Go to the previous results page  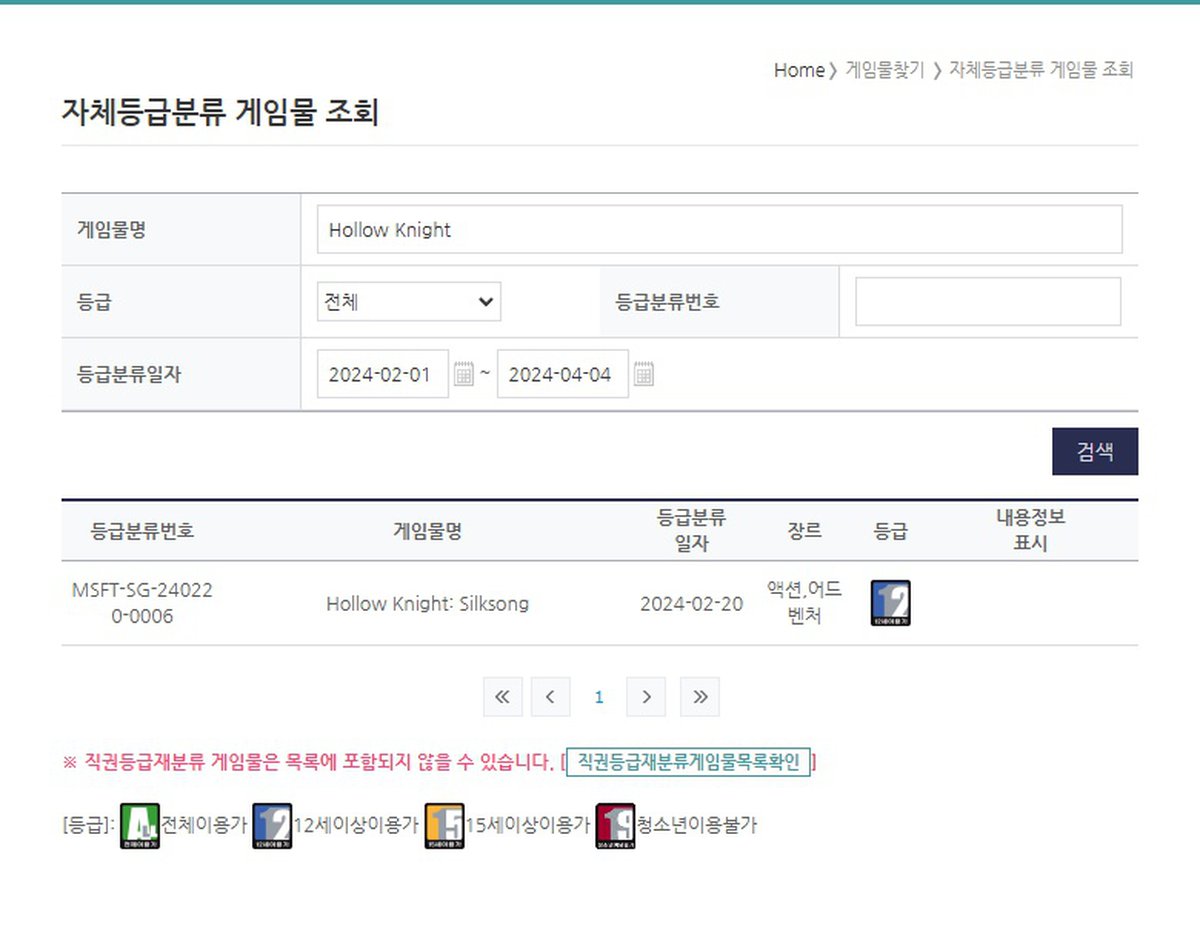point(550,697)
